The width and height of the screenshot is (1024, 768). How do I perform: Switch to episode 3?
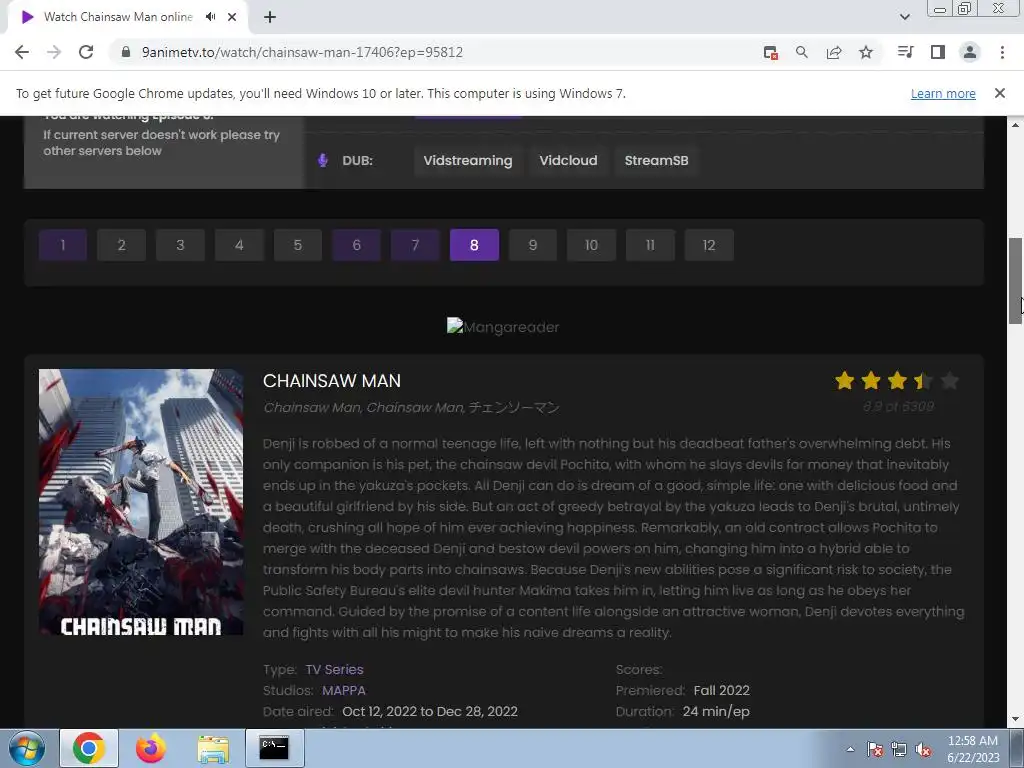180,245
